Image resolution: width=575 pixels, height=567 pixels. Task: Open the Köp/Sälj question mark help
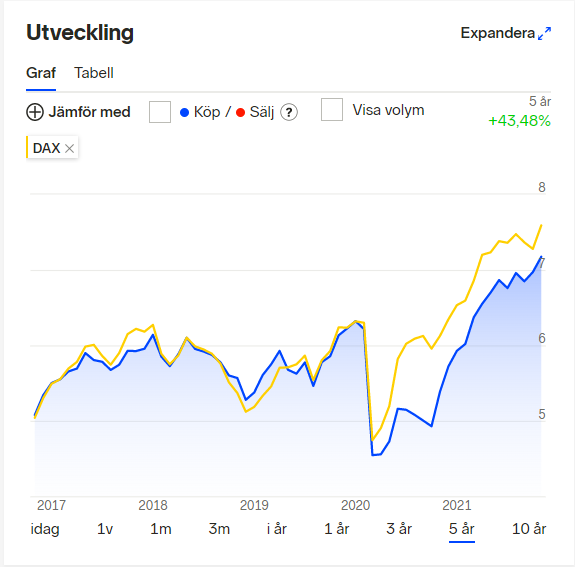(289, 112)
